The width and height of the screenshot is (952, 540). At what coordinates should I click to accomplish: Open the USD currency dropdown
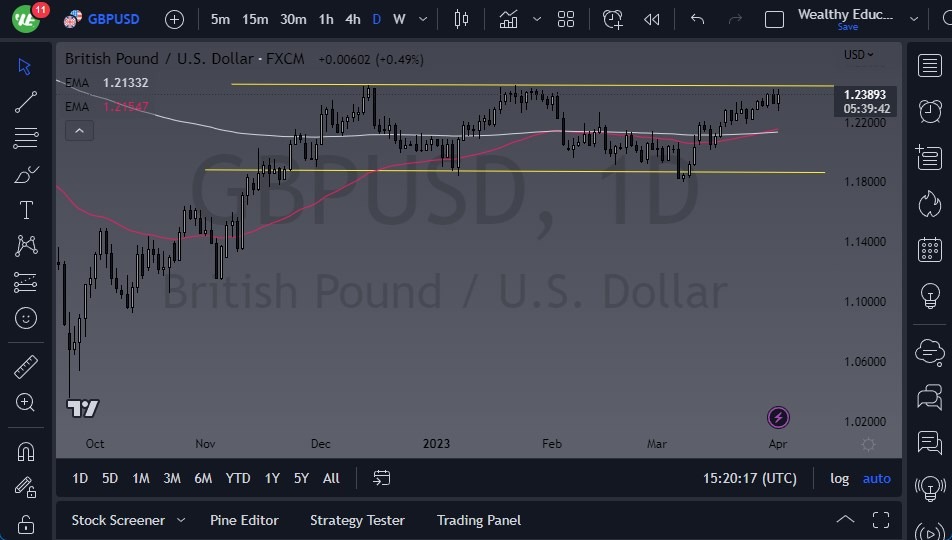click(x=858, y=55)
